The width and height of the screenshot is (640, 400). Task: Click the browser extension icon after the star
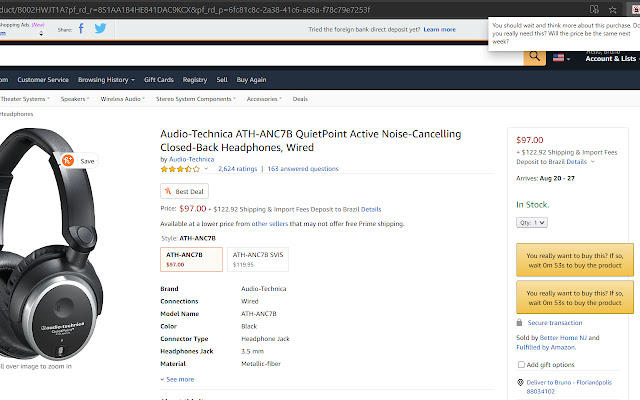[x=635, y=9]
